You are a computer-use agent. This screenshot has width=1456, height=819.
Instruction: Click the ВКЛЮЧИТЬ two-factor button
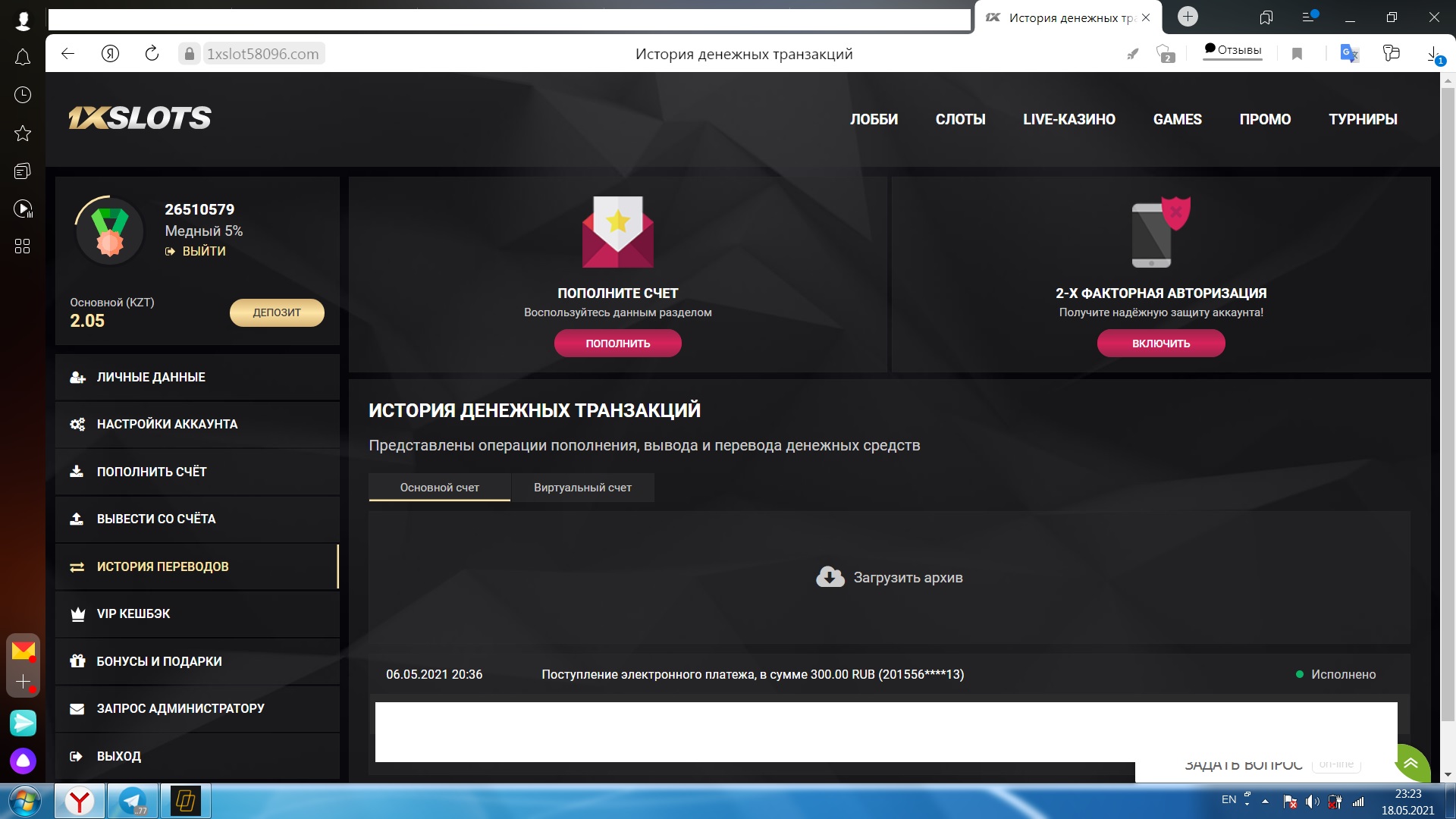pos(1160,344)
